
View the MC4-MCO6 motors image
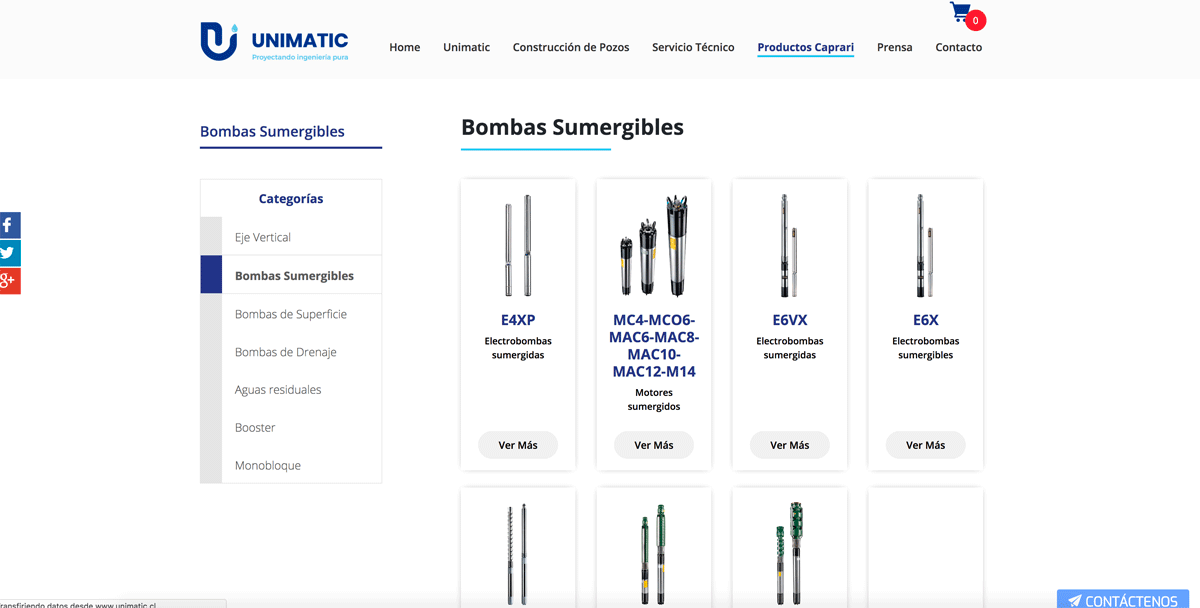coord(654,245)
